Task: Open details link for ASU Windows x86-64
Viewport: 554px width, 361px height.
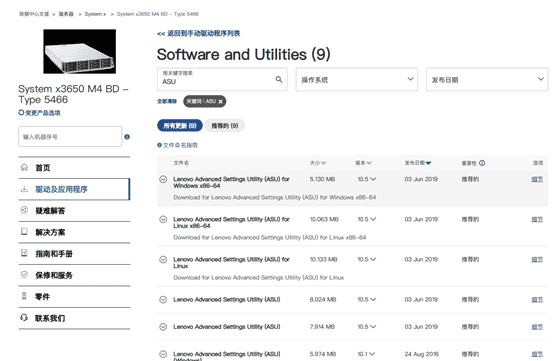Action: [537, 179]
